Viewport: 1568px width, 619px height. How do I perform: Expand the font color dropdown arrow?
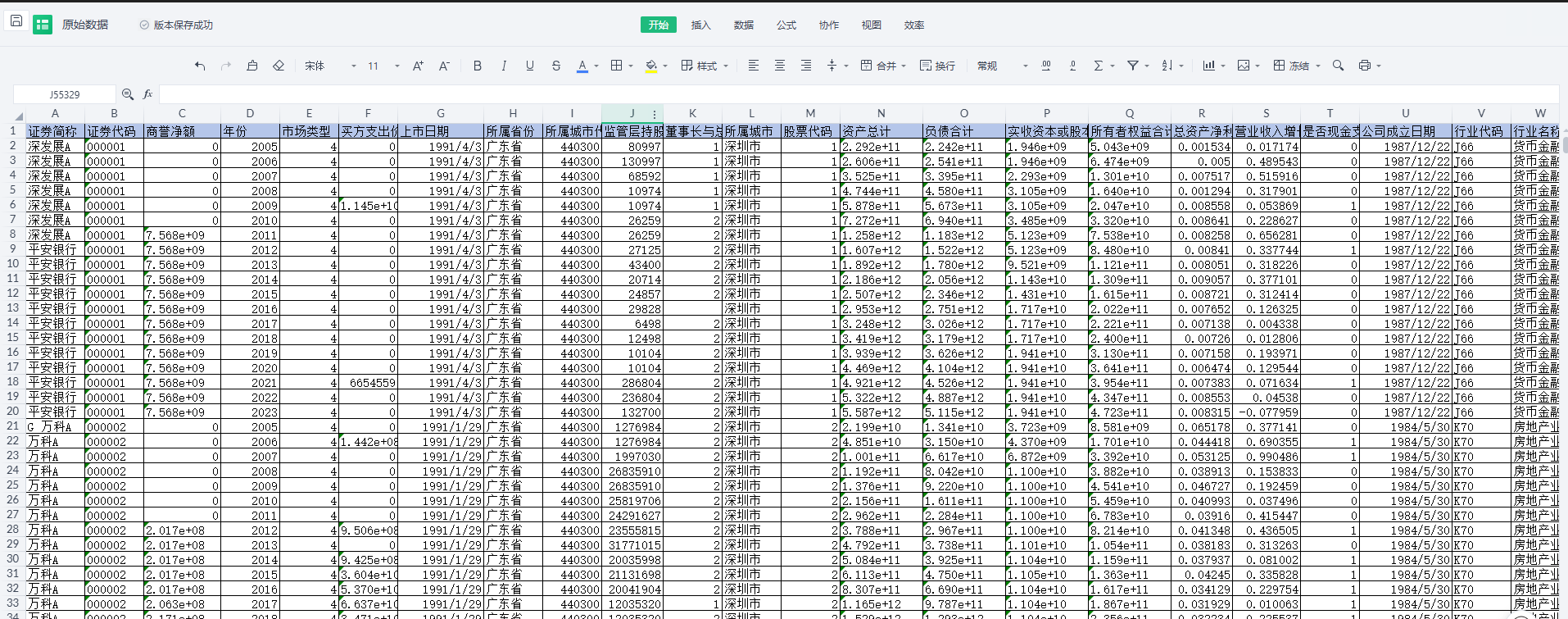596,66
